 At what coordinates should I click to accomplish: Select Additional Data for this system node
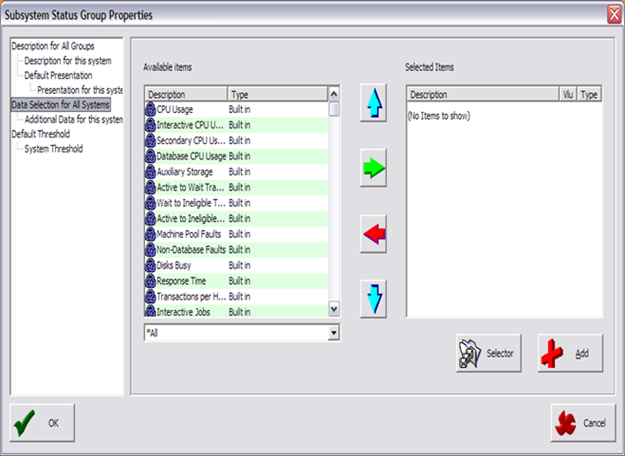point(73,119)
